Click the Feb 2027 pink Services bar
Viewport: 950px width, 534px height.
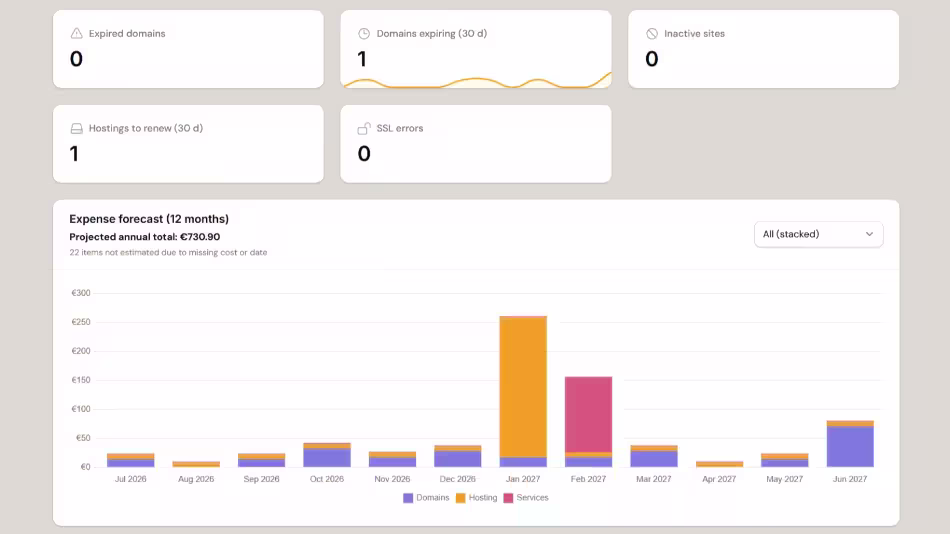click(x=588, y=415)
